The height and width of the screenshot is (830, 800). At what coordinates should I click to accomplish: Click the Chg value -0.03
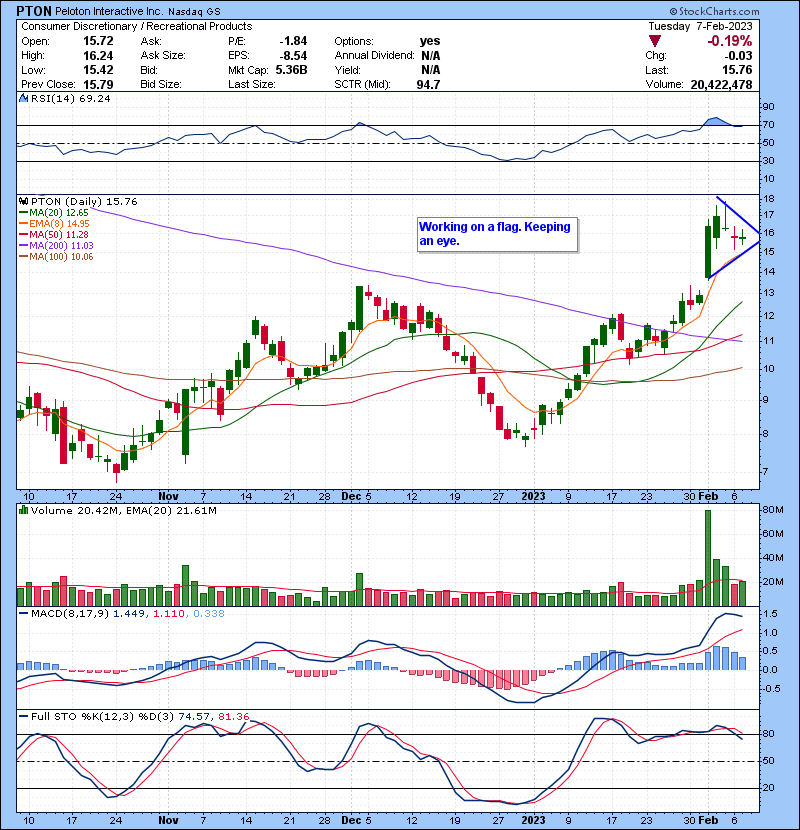pyautogui.click(x=738, y=56)
